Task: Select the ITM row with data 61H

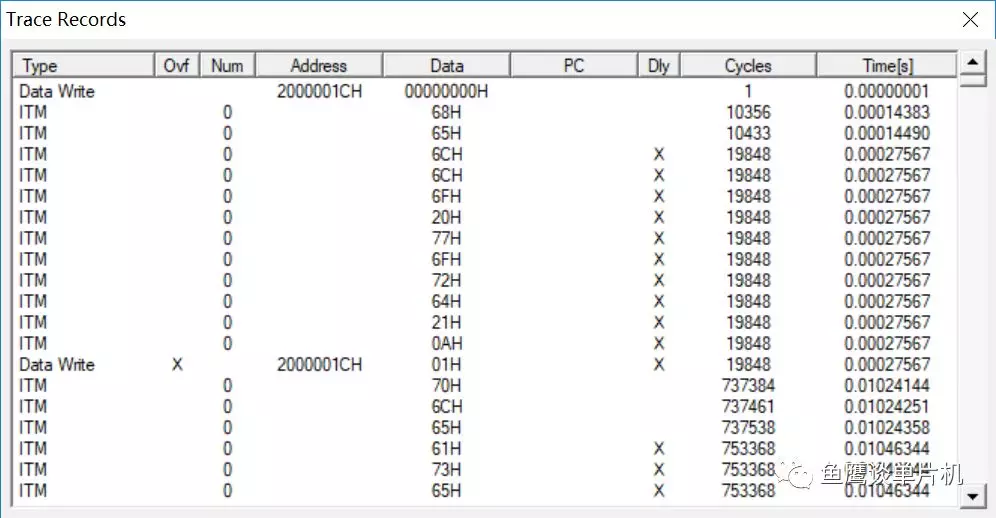Action: [x=484, y=449]
